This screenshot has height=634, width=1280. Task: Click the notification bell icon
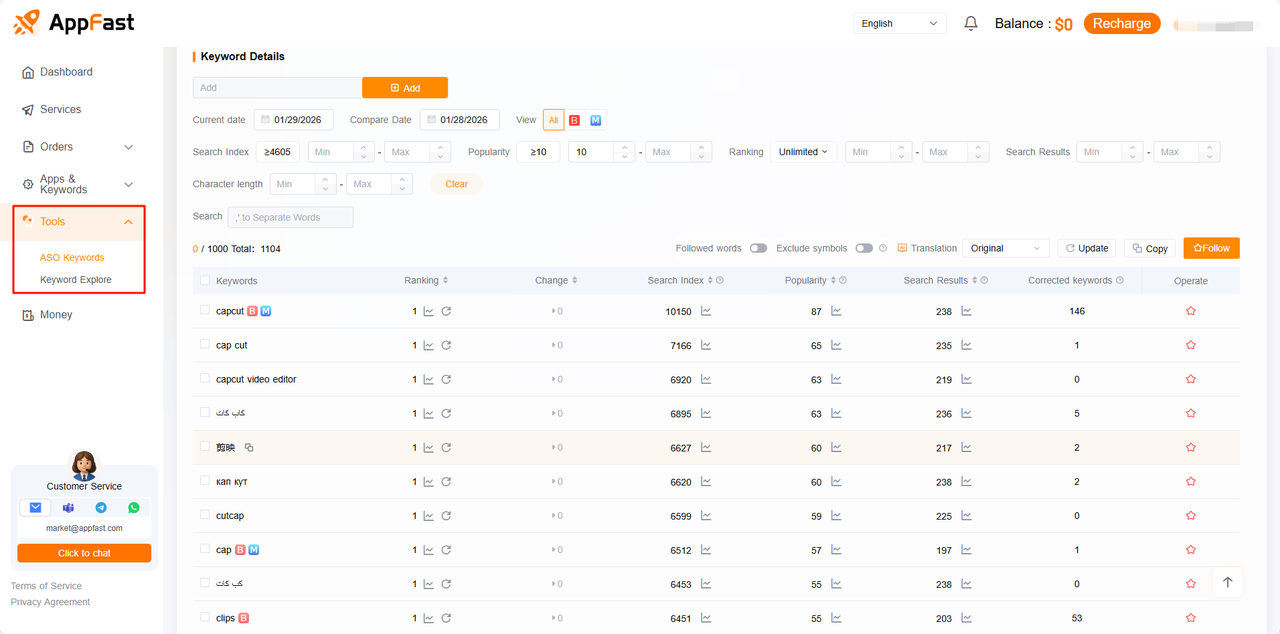click(970, 23)
